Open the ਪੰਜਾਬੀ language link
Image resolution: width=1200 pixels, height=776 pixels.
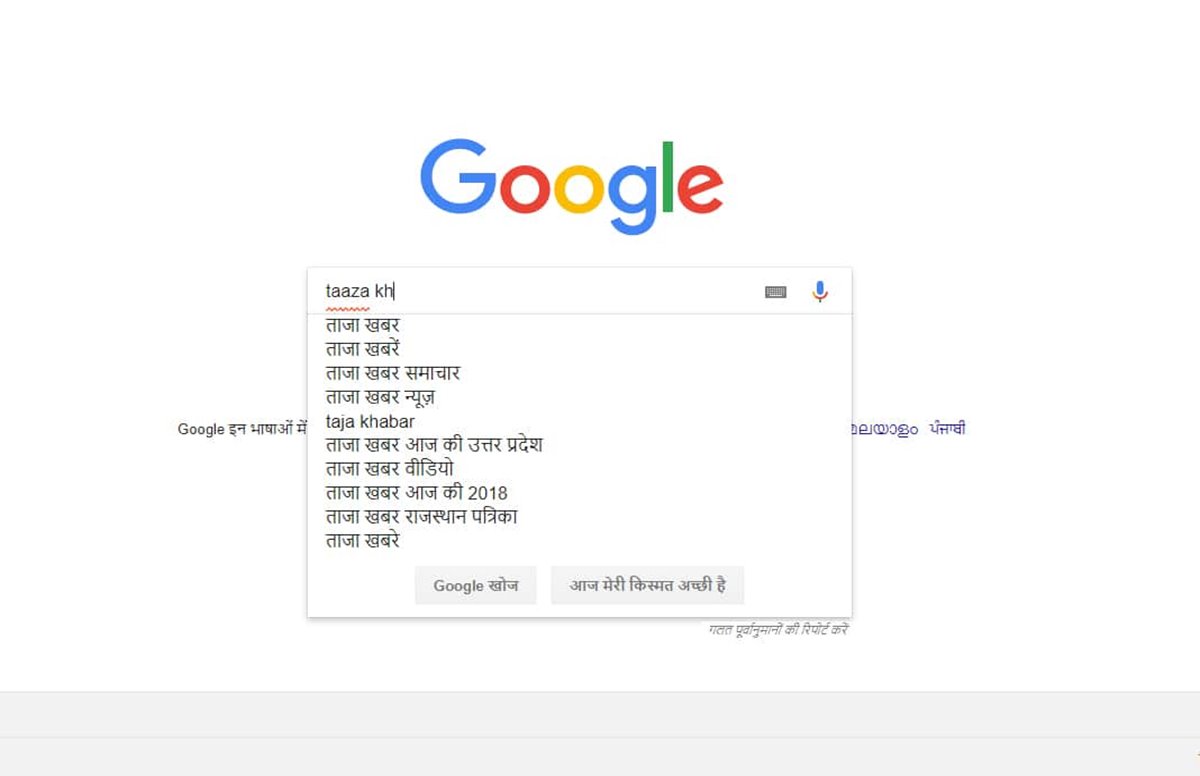(946, 428)
